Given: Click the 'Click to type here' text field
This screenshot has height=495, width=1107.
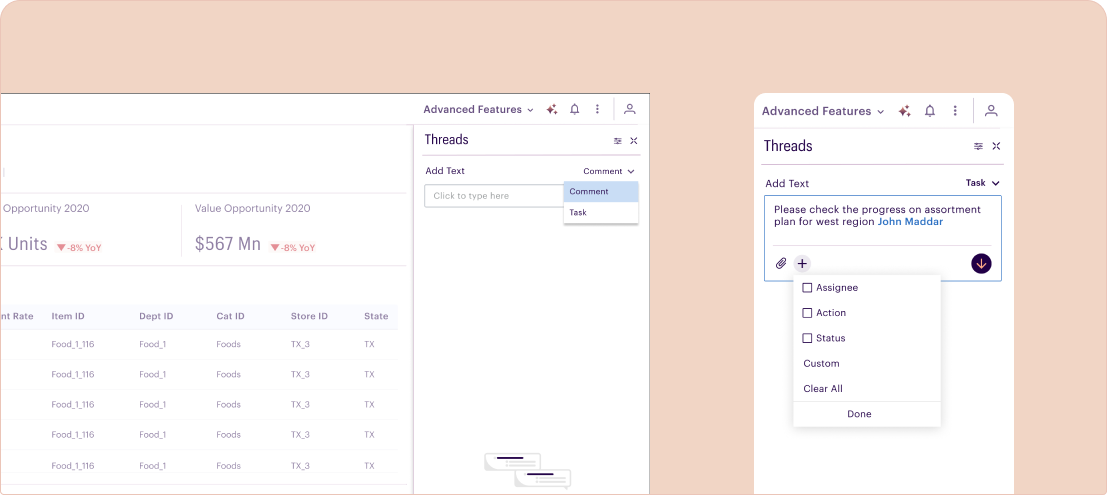Looking at the screenshot, I should pos(494,196).
